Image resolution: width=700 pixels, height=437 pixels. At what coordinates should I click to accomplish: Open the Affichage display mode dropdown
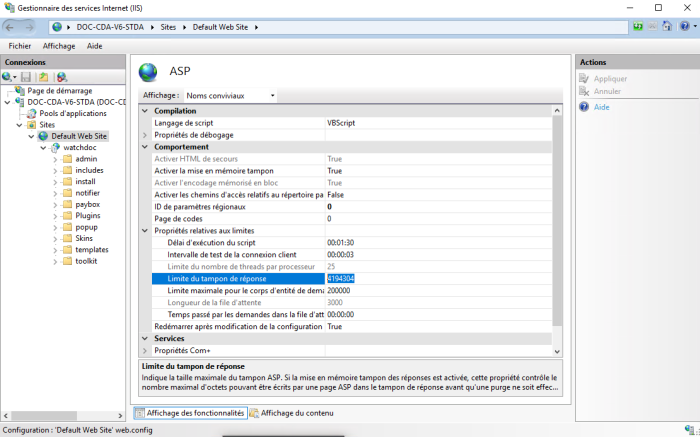coord(230,96)
